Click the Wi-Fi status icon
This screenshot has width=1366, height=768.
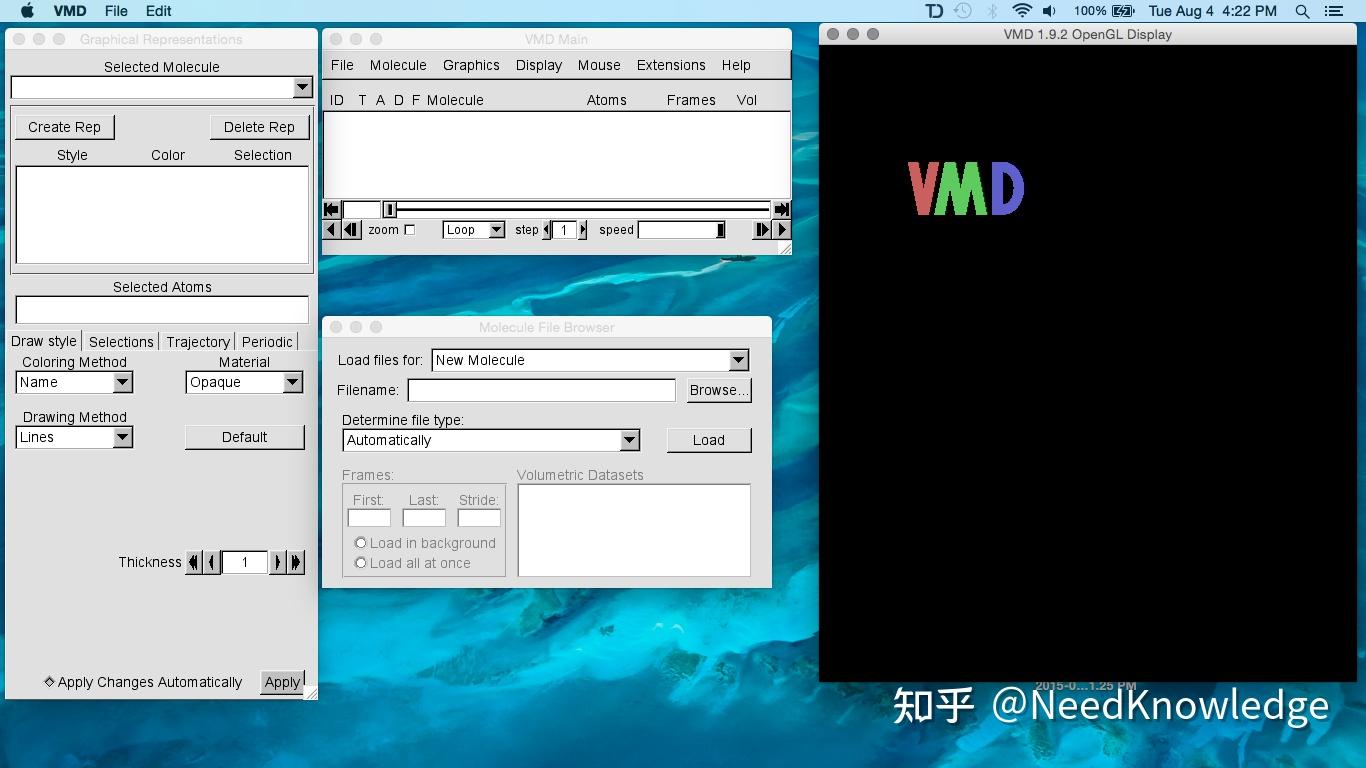click(x=1020, y=11)
